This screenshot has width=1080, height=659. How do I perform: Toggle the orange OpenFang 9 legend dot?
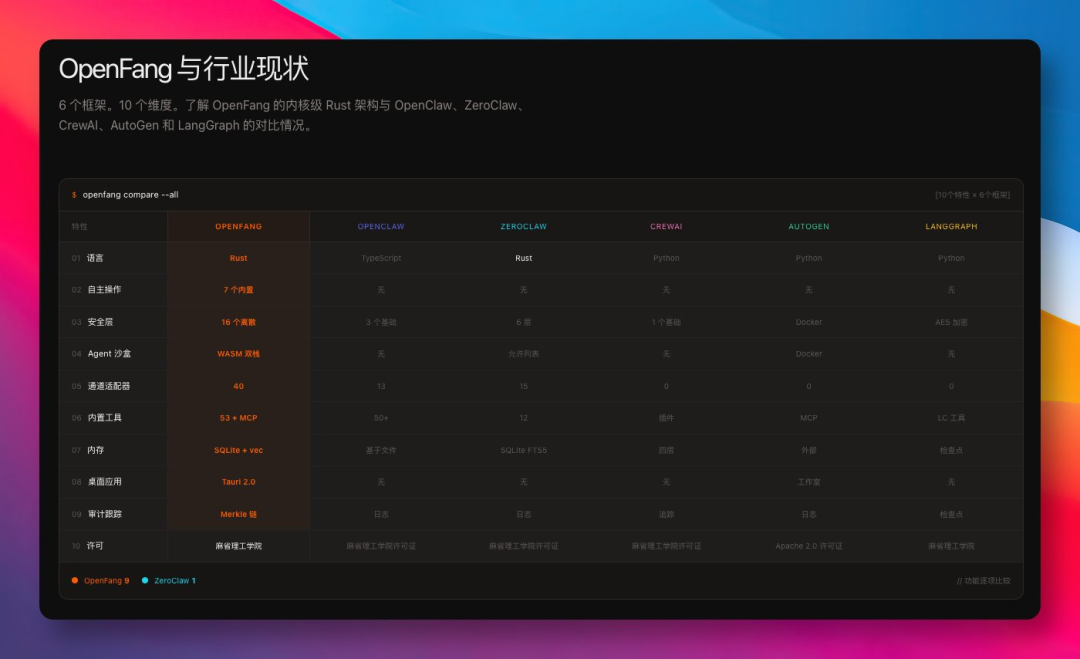point(74,580)
